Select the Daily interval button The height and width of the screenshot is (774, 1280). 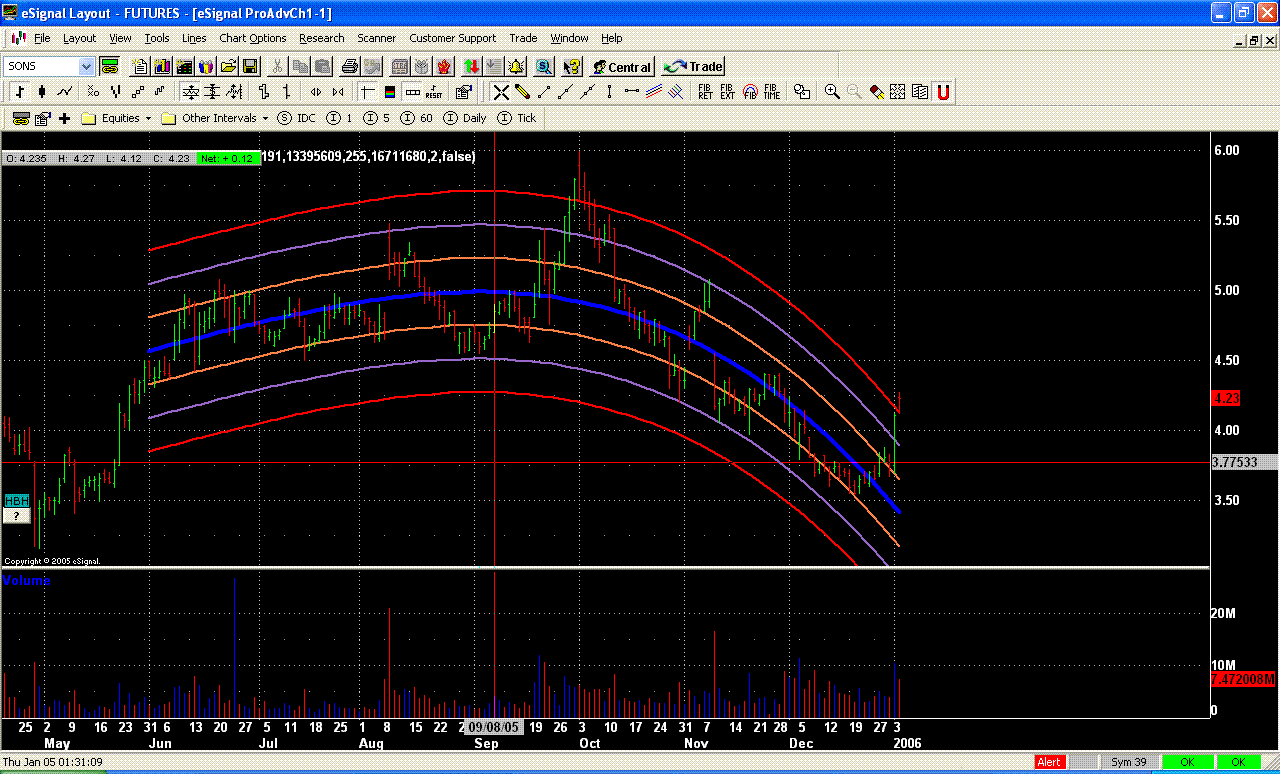click(x=465, y=118)
